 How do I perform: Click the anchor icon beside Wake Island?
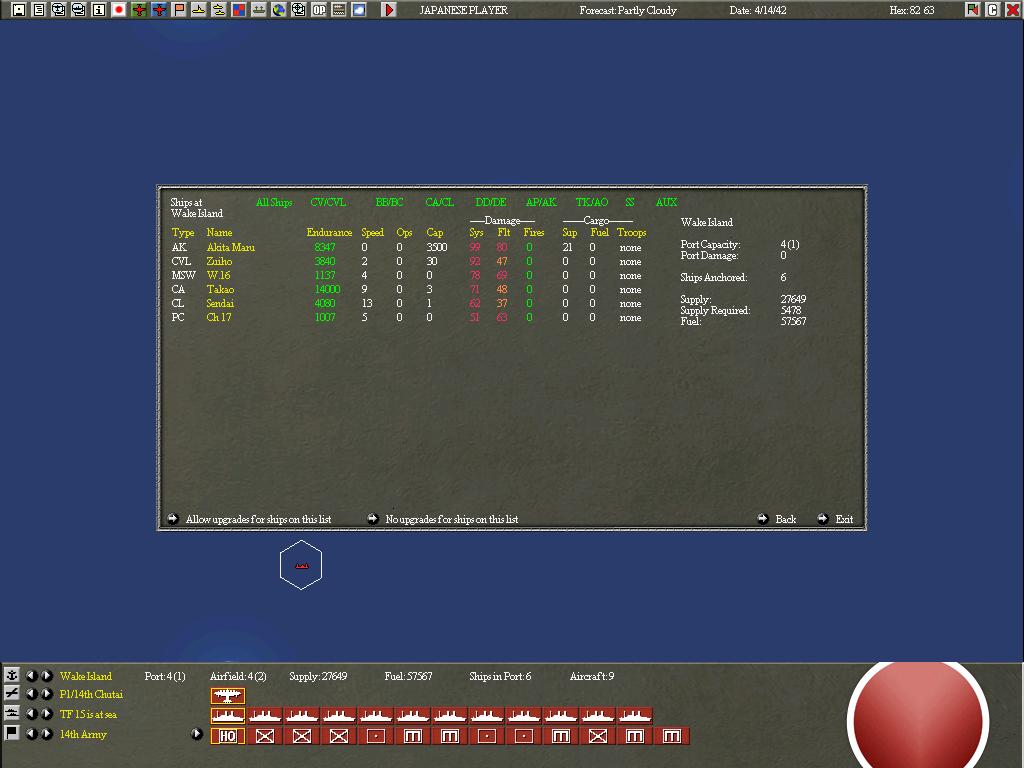click(x=12, y=675)
